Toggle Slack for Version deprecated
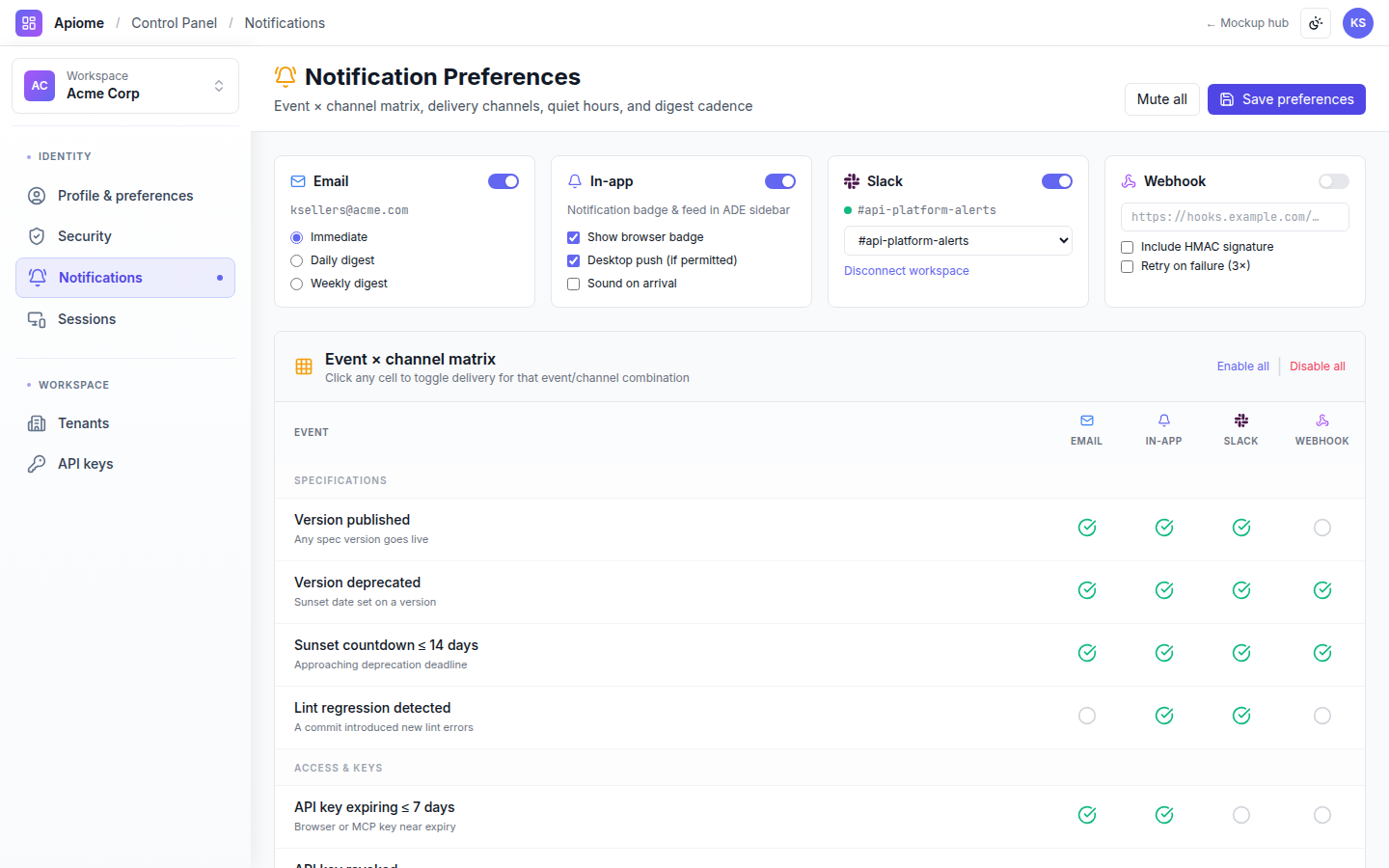Viewport: 1389px width, 868px height. (x=1241, y=590)
